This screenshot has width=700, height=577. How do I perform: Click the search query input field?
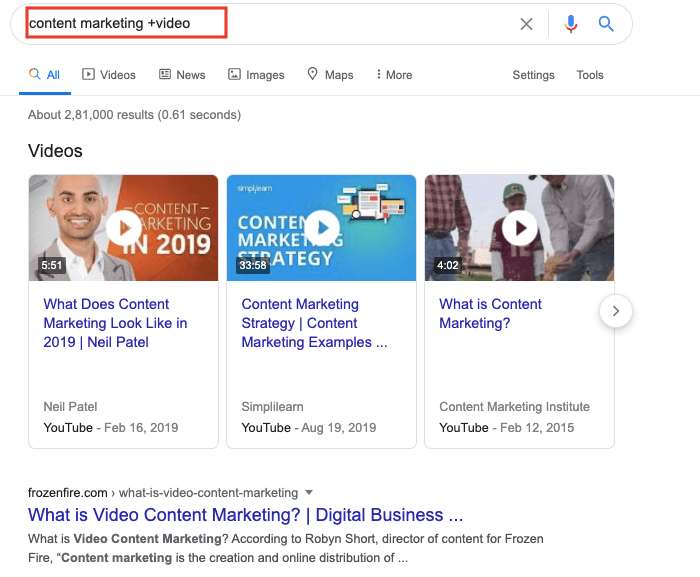[268, 23]
